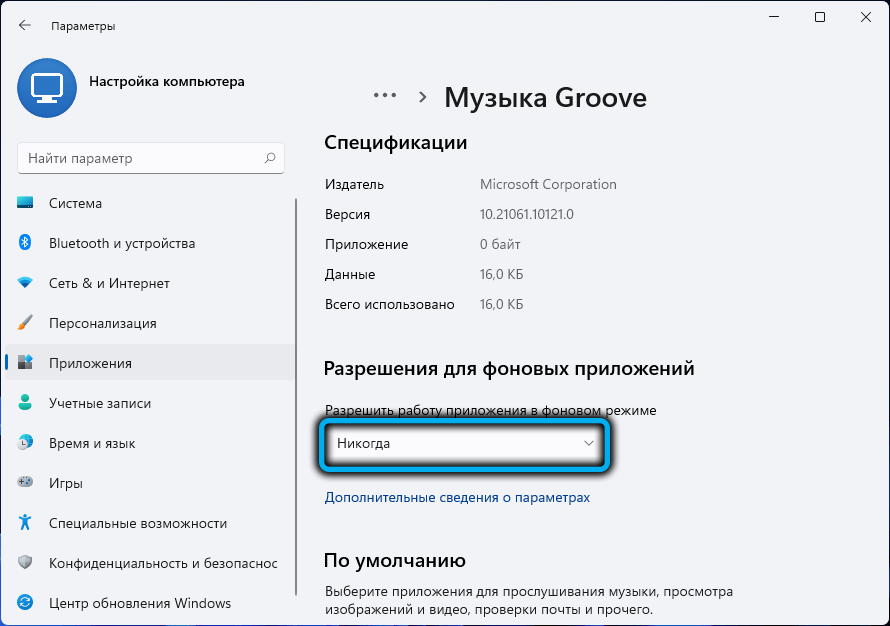Open Специальные возможности section
890x626 pixels.
point(150,523)
